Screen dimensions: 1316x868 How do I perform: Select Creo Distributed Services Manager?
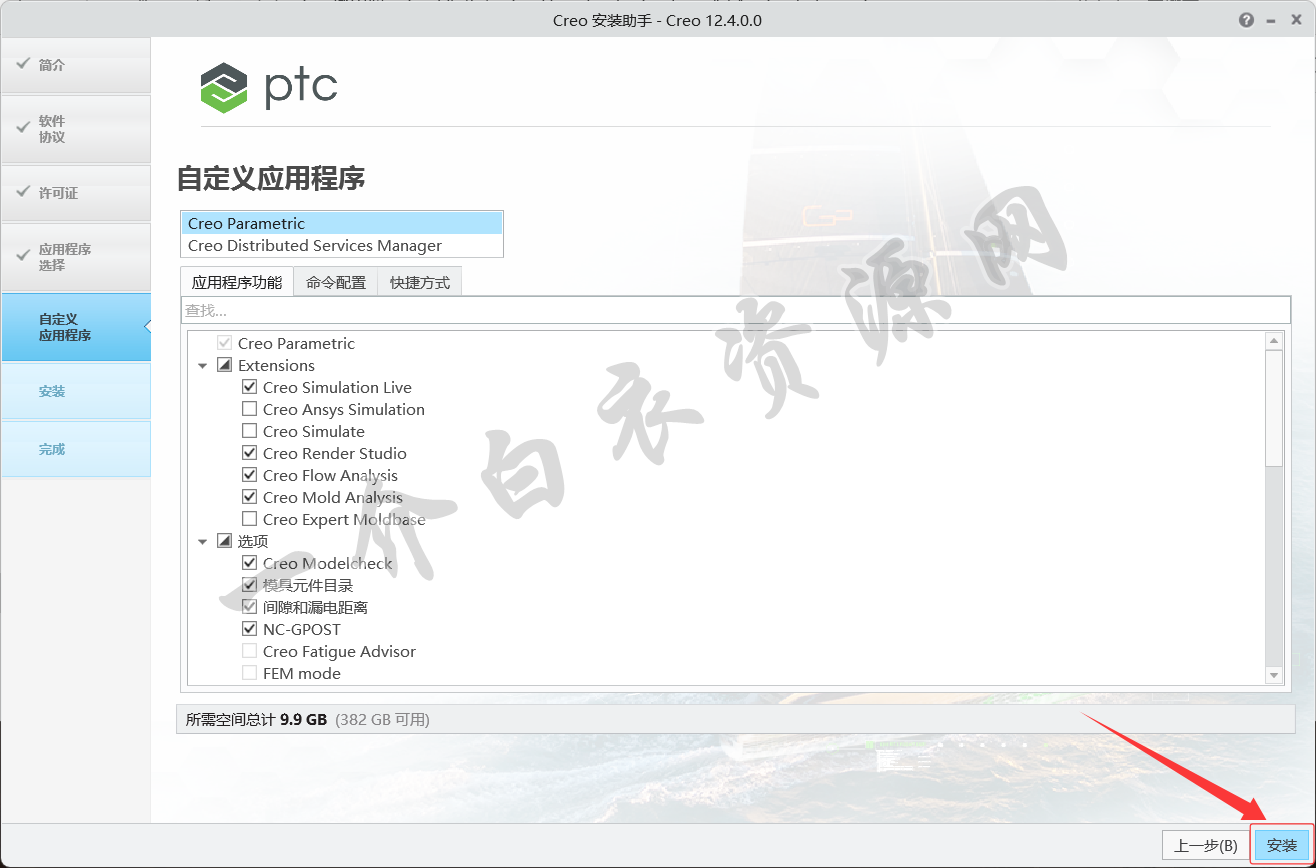342,245
